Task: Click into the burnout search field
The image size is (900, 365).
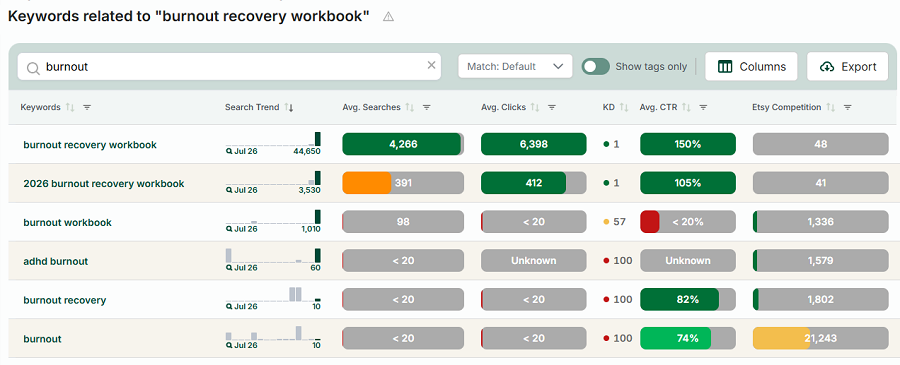Action: pyautogui.click(x=229, y=67)
